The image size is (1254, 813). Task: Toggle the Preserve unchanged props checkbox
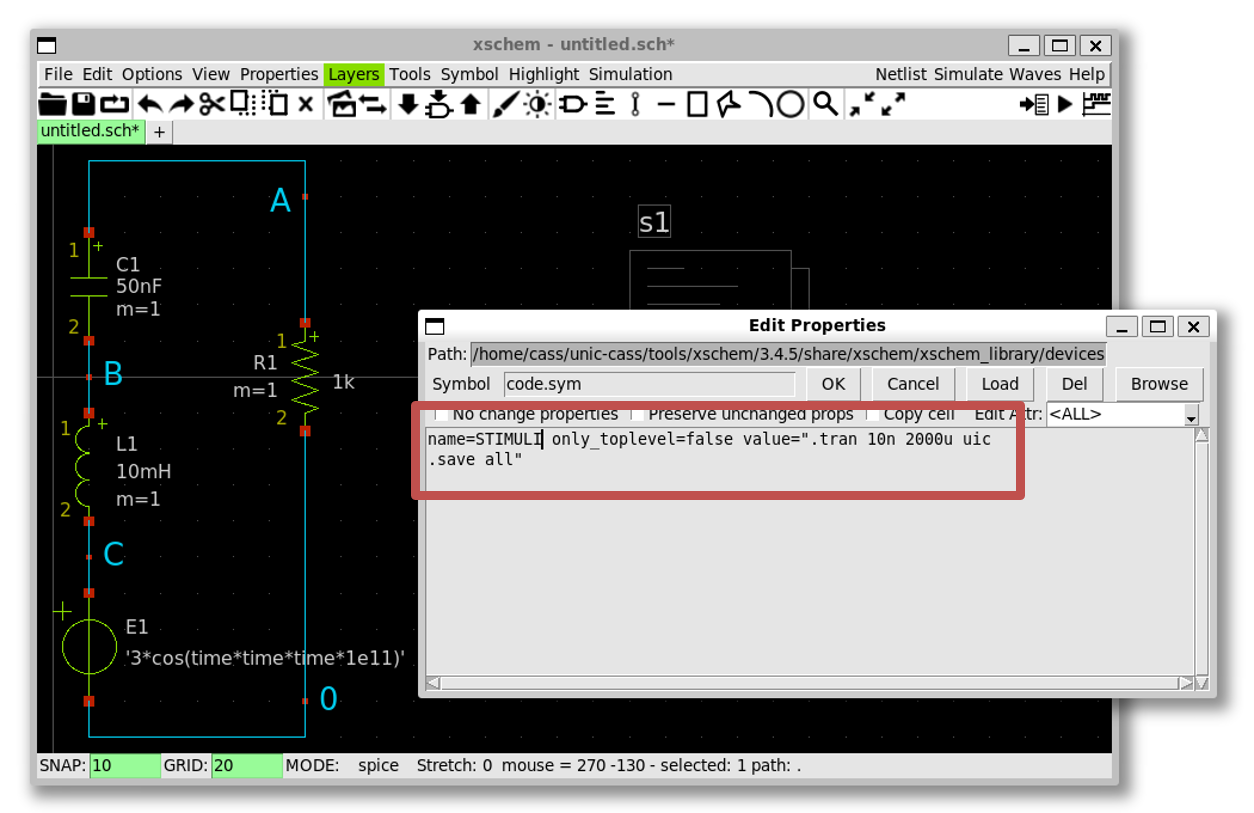[635, 414]
